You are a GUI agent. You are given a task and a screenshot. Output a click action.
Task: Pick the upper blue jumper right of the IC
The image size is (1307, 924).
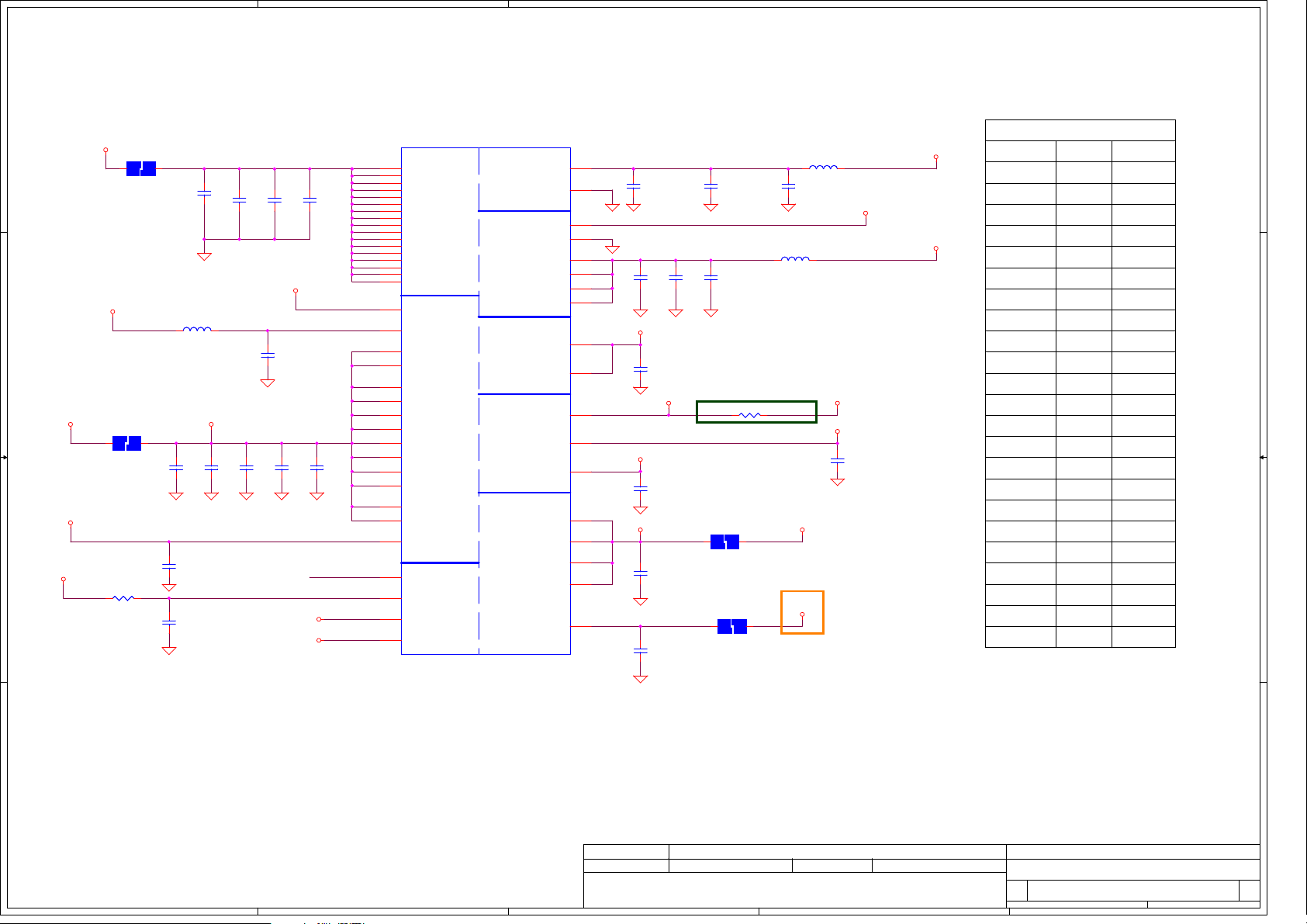(x=724, y=542)
